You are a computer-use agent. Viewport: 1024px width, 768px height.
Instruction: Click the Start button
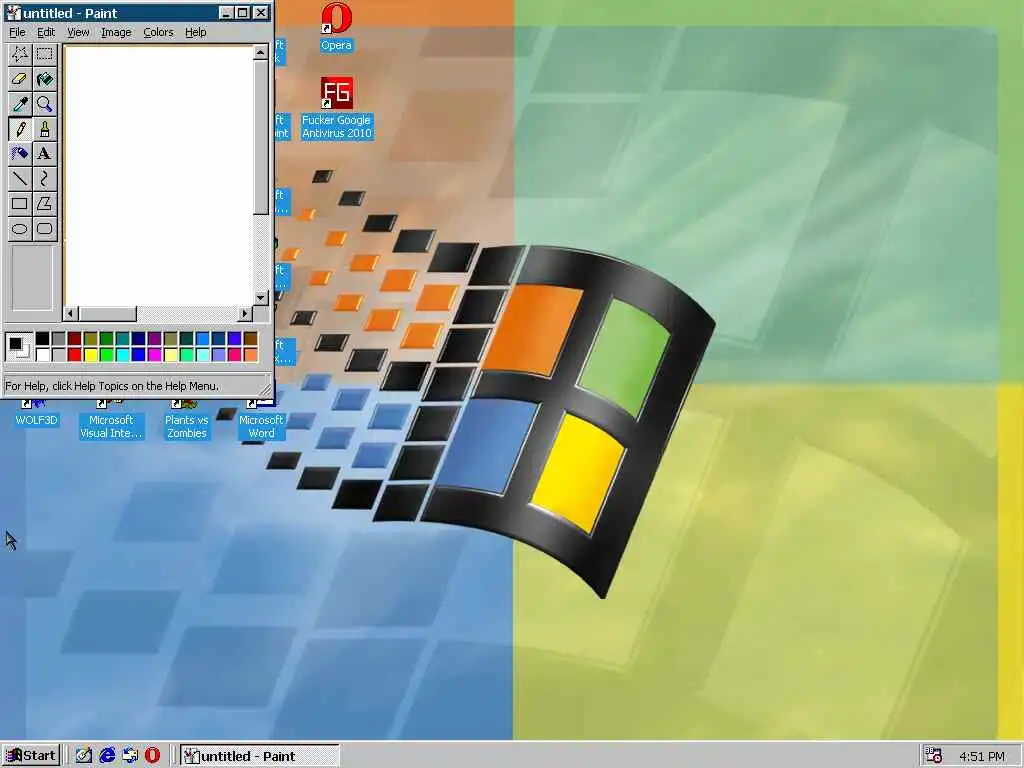click(x=31, y=756)
